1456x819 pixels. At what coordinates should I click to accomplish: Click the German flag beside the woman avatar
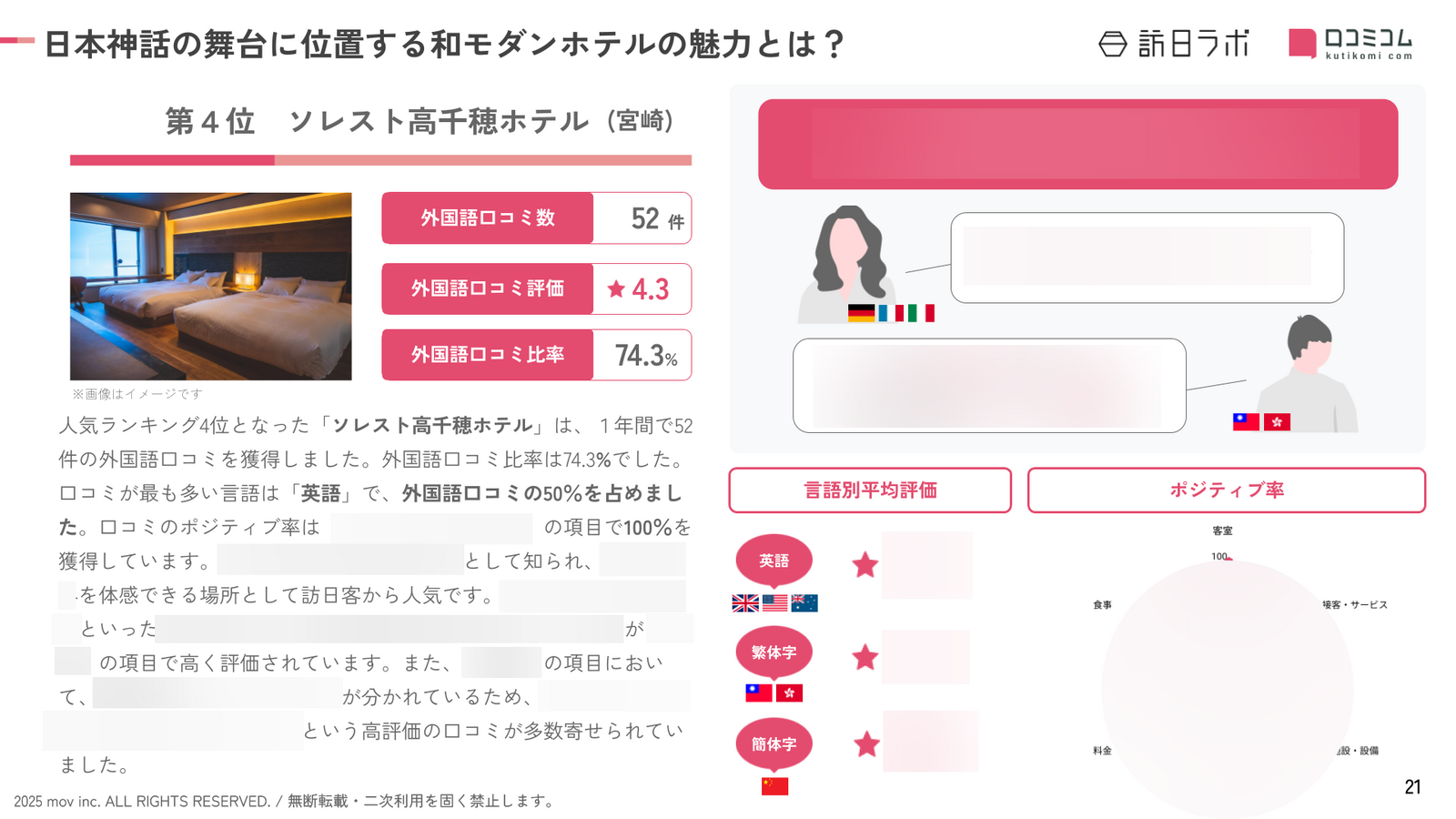(x=861, y=313)
